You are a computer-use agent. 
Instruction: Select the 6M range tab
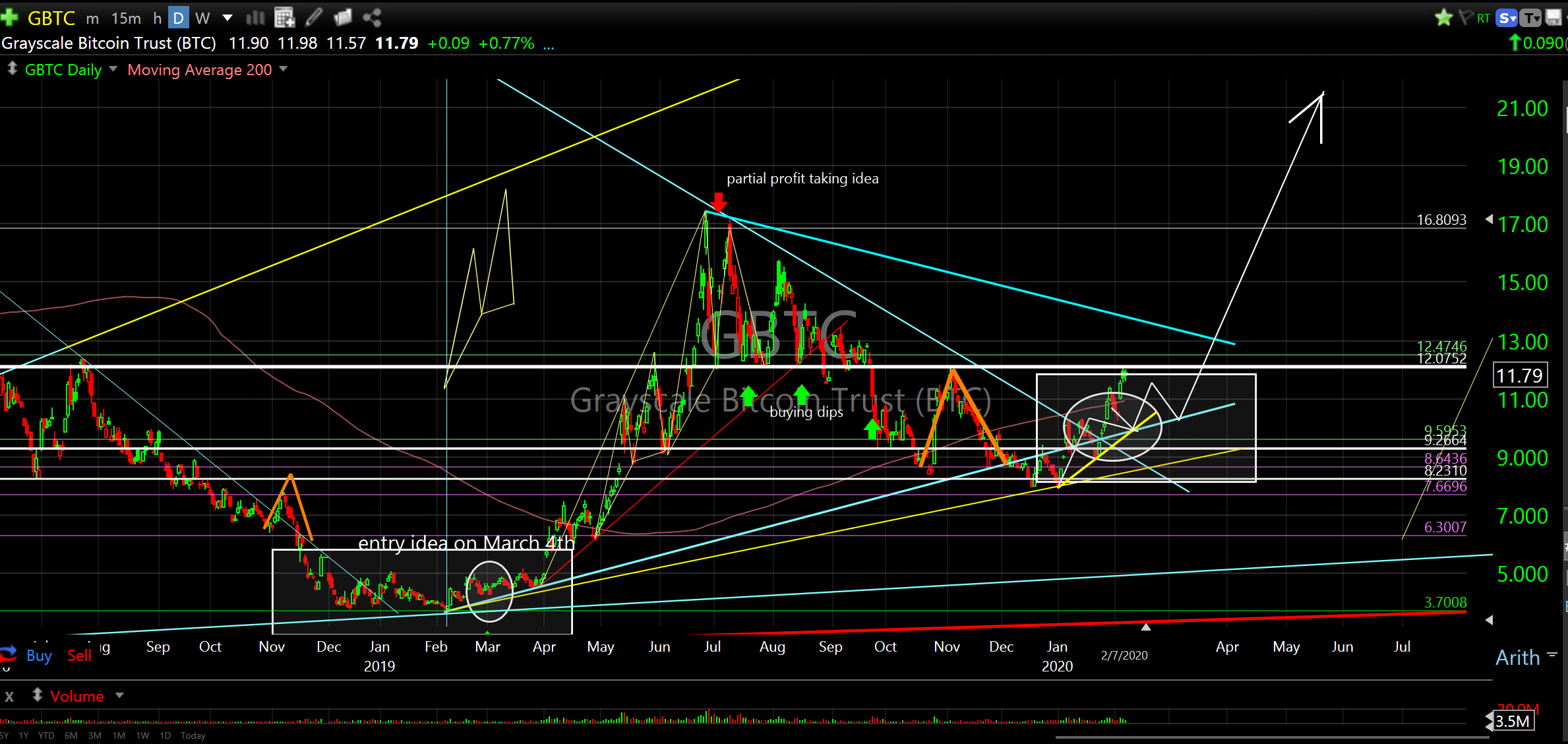click(71, 735)
